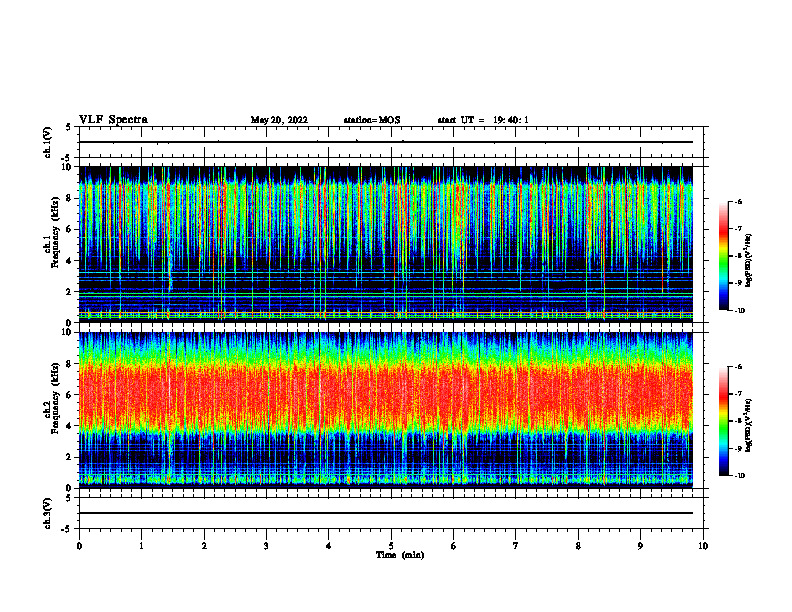
Task: Click the "station=MOS" header text
Action: pos(372,120)
